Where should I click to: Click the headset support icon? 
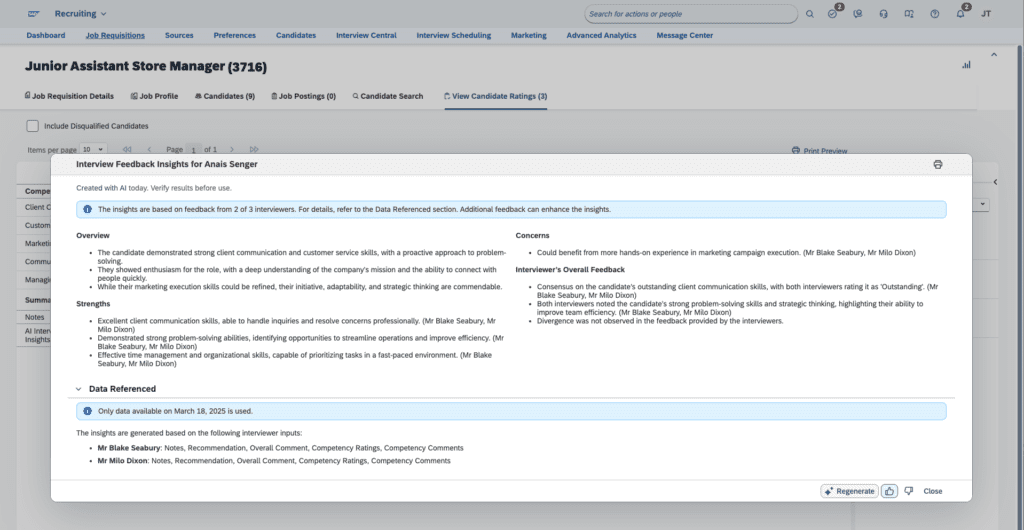884,14
